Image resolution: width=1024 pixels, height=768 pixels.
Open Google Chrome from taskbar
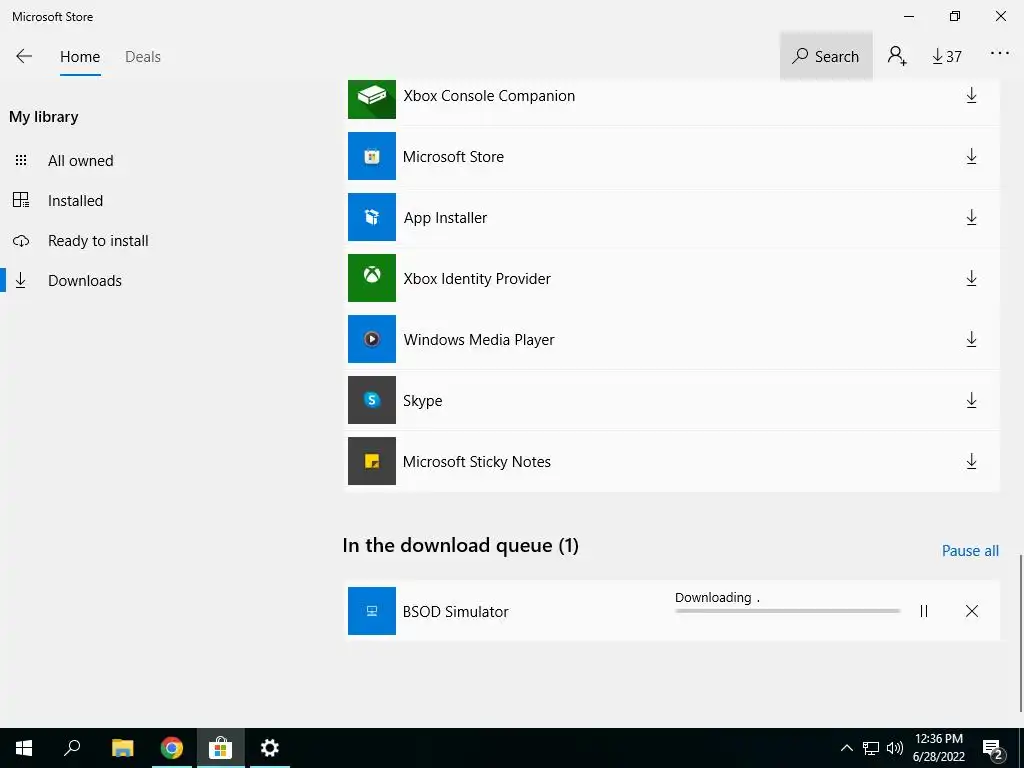click(172, 748)
